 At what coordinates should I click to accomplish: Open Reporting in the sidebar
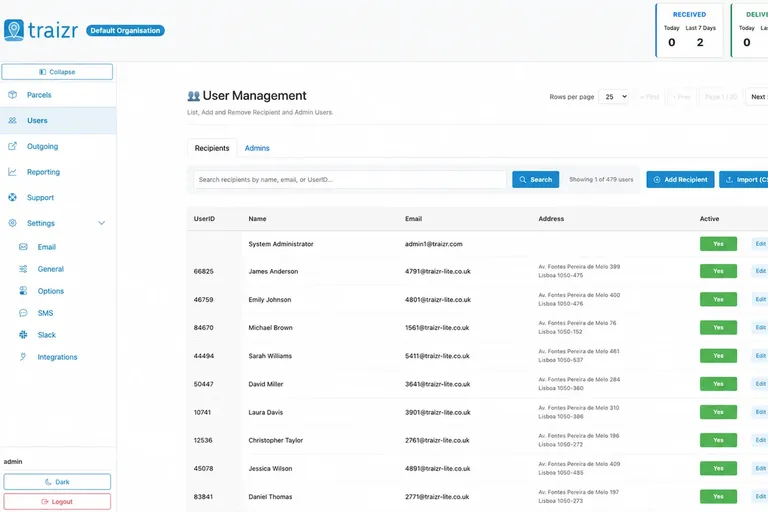coord(58,172)
